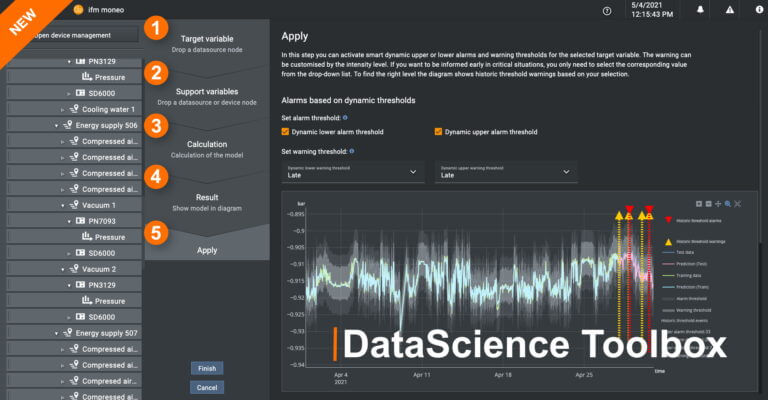
Task: Open Dynamic upper warning threshold dropdown
Action: pyautogui.click(x=505, y=172)
